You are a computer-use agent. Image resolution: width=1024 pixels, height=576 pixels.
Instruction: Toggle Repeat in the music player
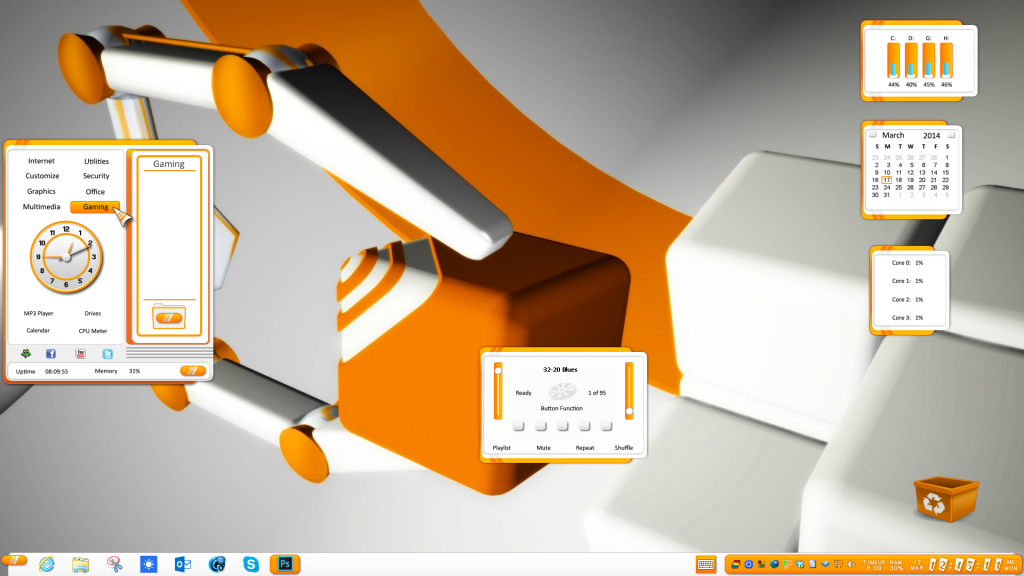tap(584, 447)
